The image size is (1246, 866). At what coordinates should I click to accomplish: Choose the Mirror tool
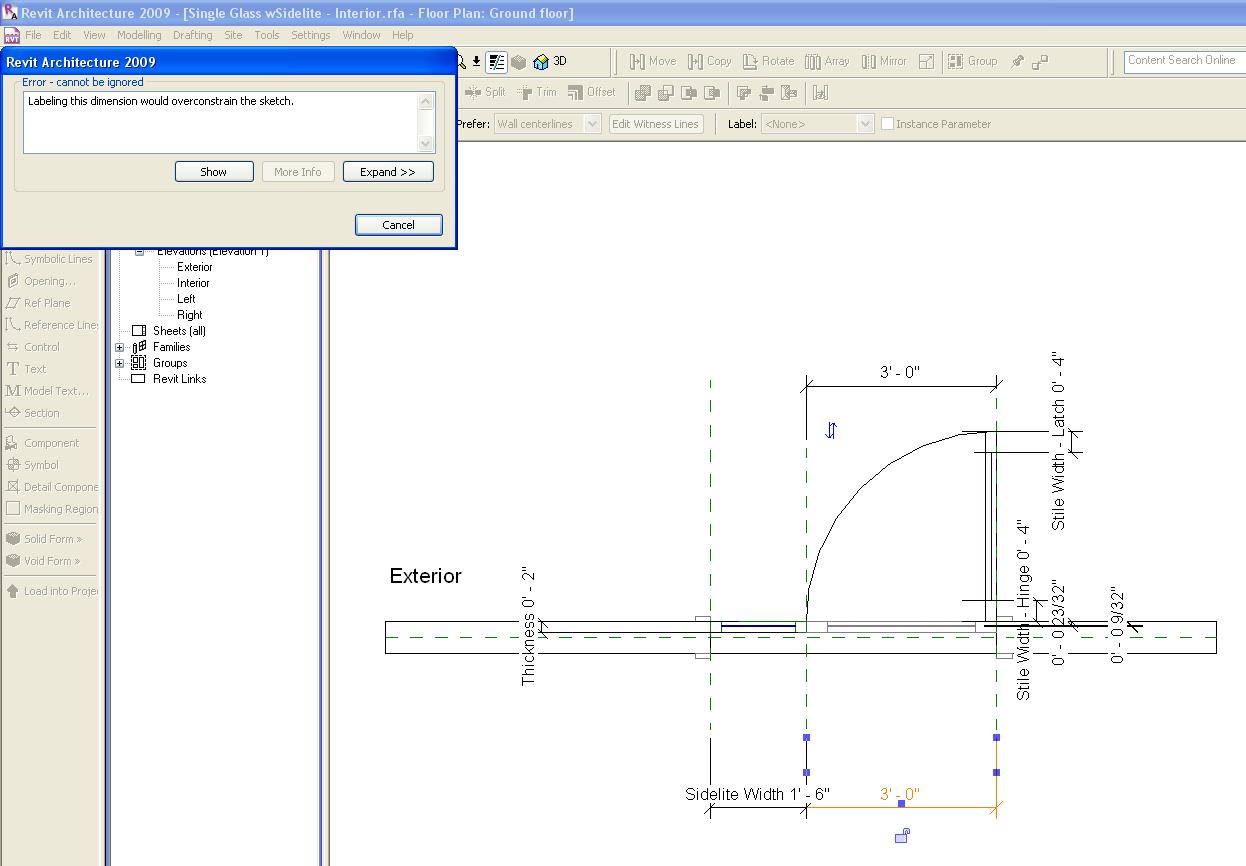click(883, 61)
